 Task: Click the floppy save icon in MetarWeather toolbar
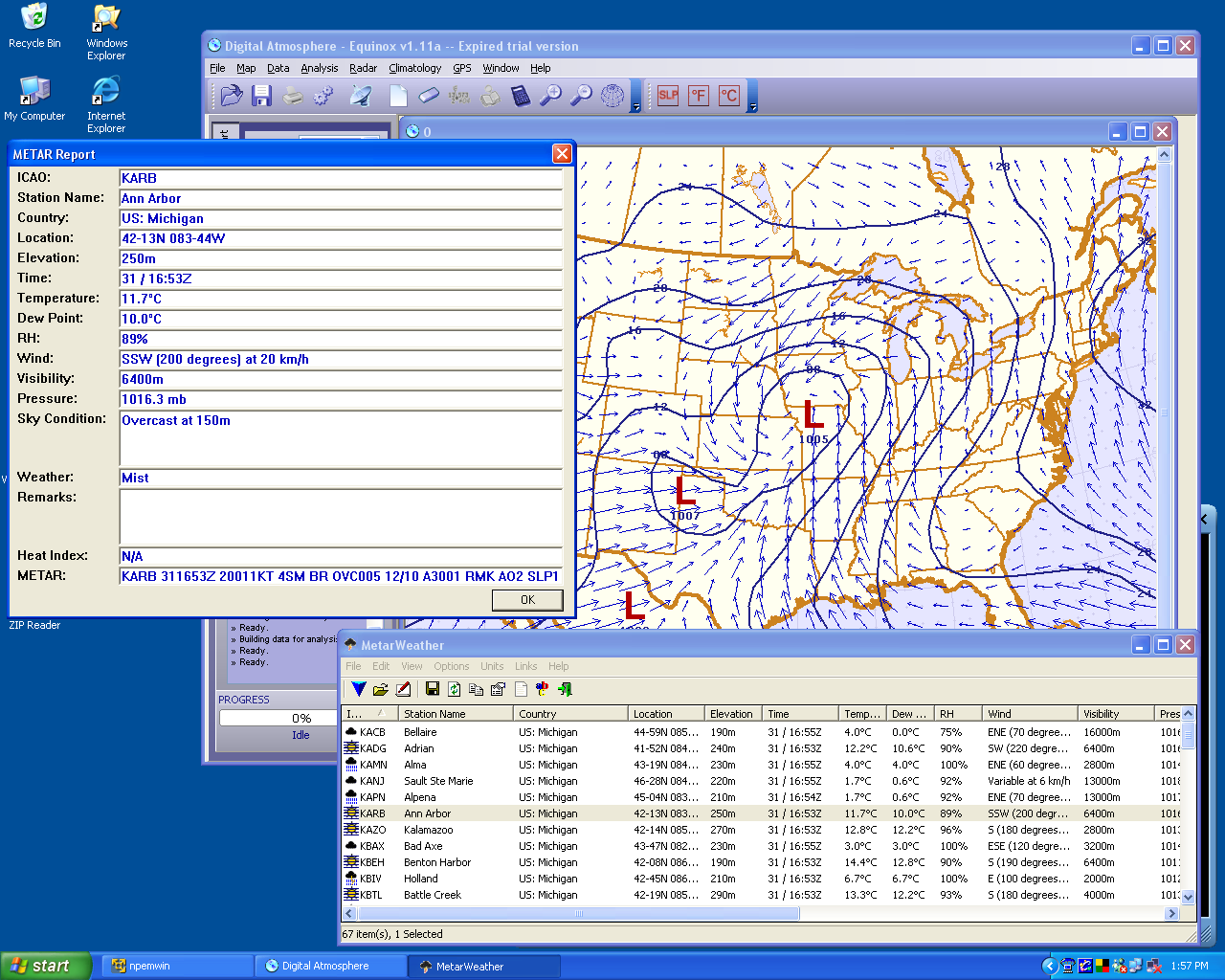click(433, 689)
